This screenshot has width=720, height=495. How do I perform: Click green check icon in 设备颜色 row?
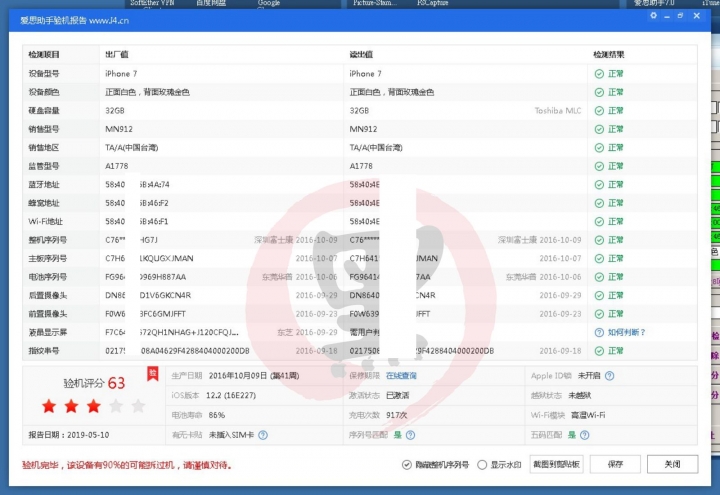[x=599, y=92]
